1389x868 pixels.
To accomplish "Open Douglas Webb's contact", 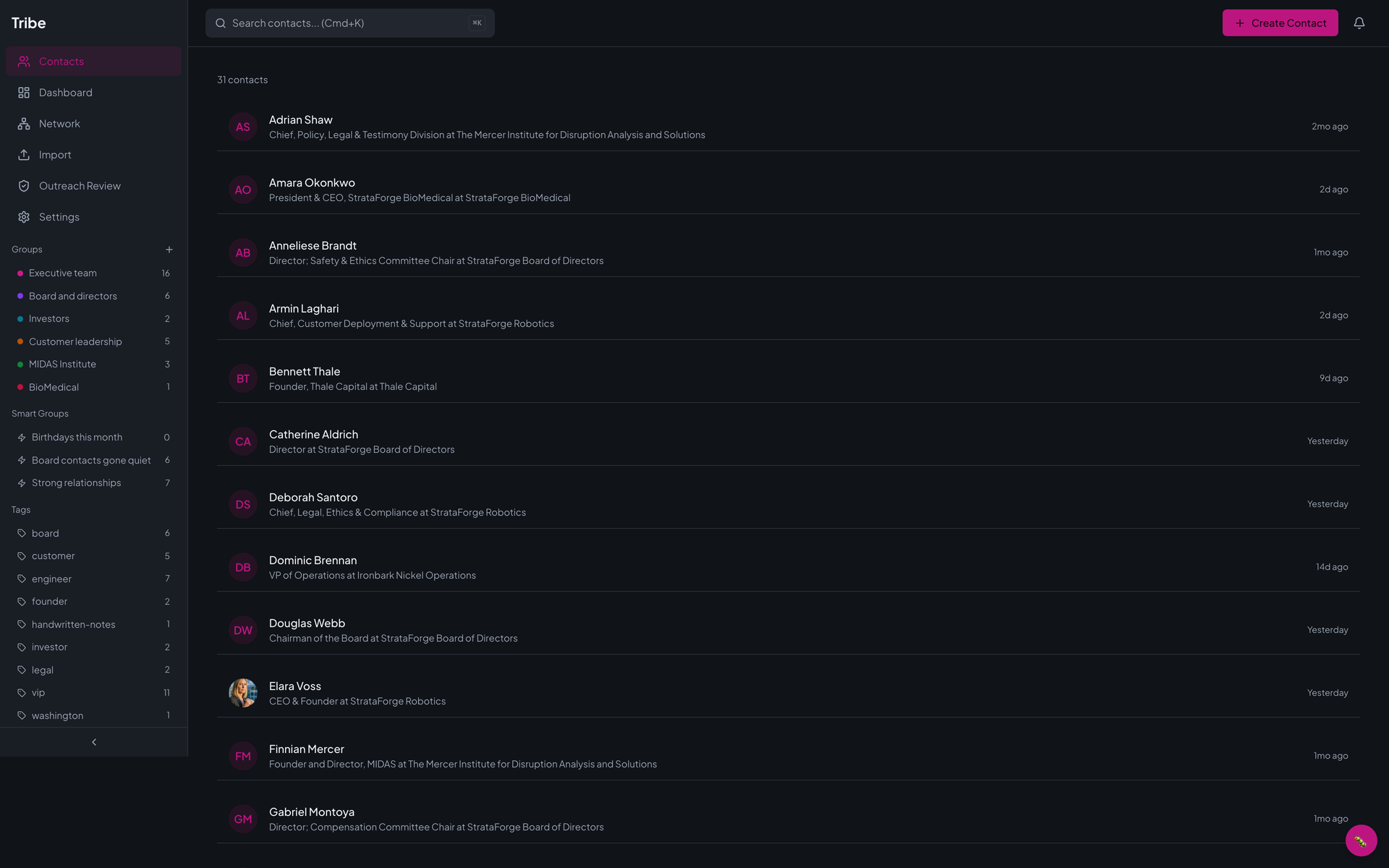I will coord(789,630).
